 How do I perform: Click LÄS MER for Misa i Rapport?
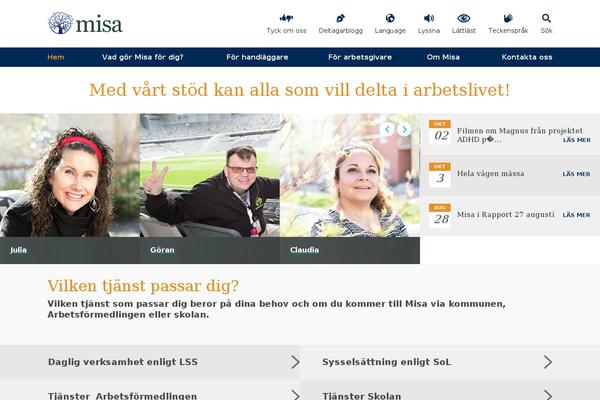[x=576, y=215]
